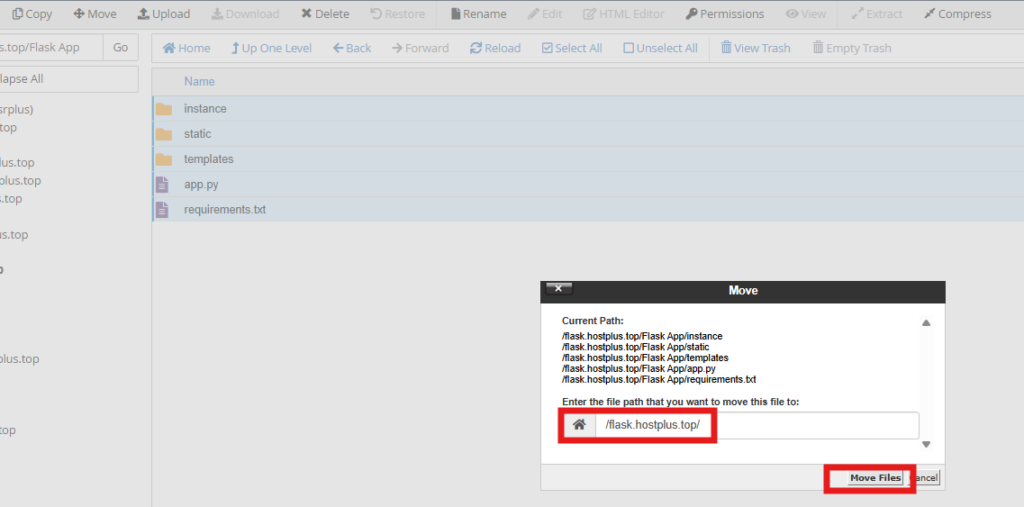
Task: Click Select All
Action: pos(572,48)
